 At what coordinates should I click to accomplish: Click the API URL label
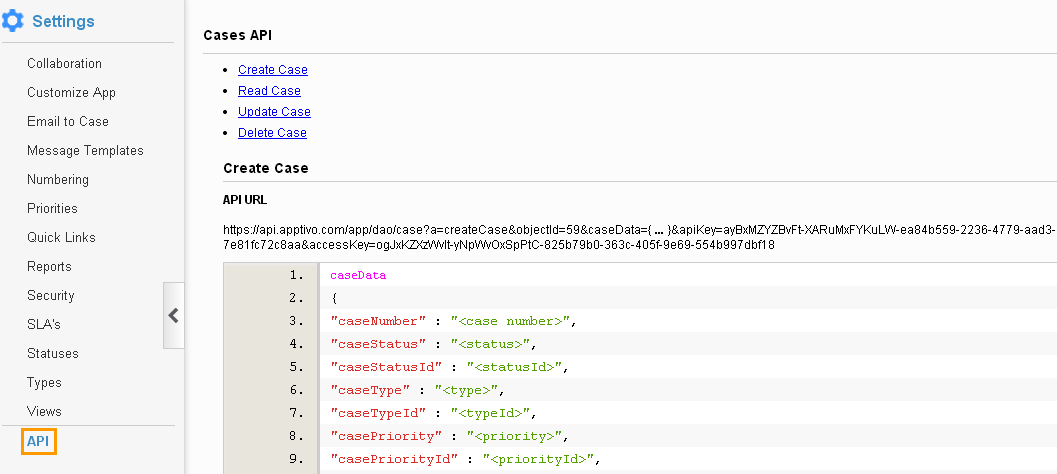pos(245,200)
